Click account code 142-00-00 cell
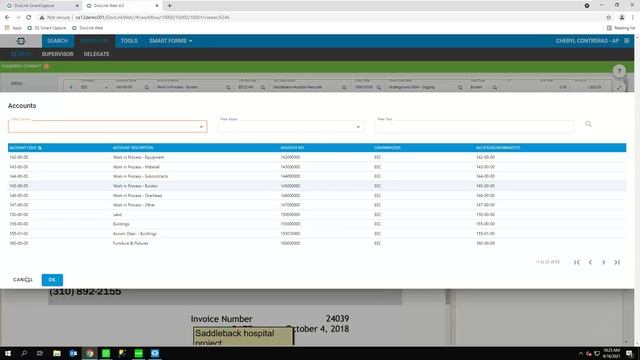Image resolution: width=640 pixels, height=360 pixels. point(19,157)
